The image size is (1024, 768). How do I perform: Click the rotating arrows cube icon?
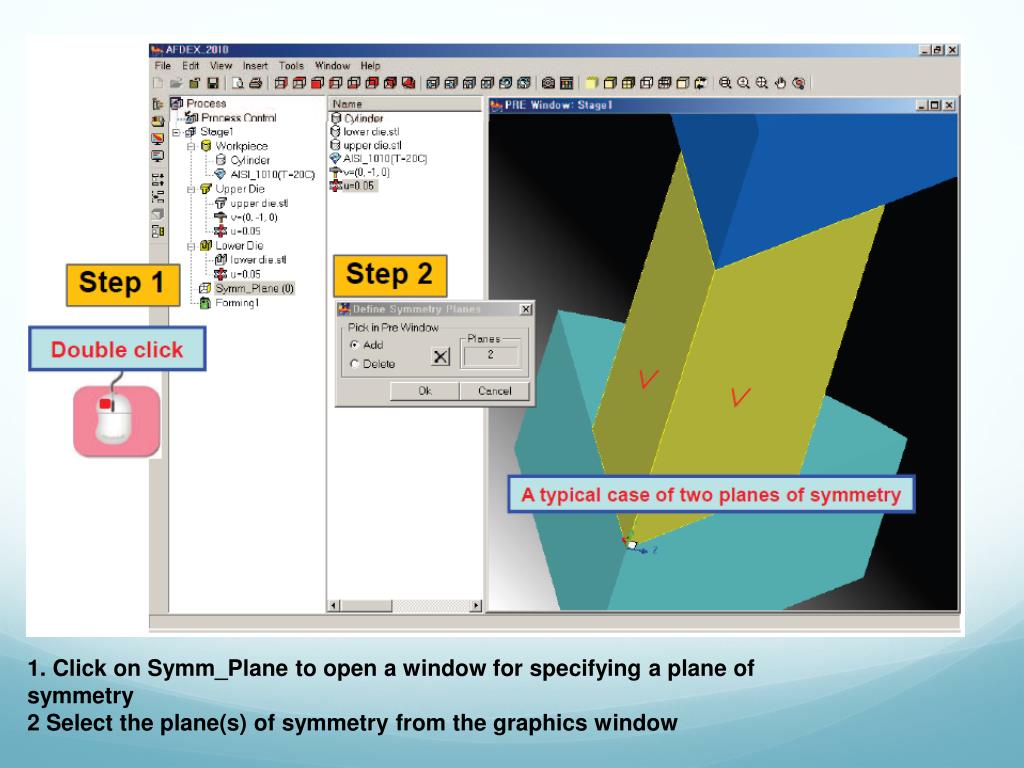pyautogui.click(x=701, y=83)
